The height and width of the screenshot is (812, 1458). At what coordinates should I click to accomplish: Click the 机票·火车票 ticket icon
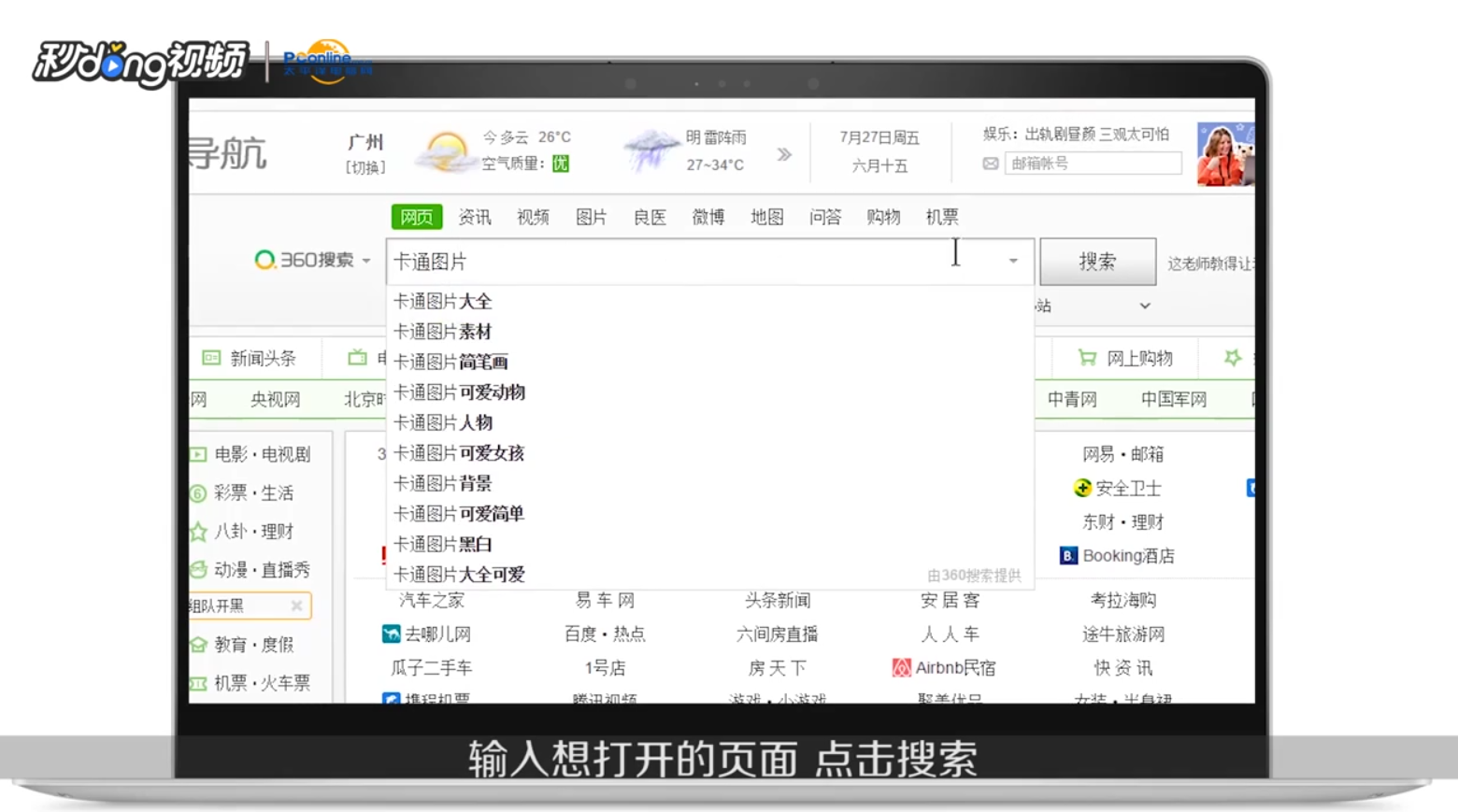point(197,683)
